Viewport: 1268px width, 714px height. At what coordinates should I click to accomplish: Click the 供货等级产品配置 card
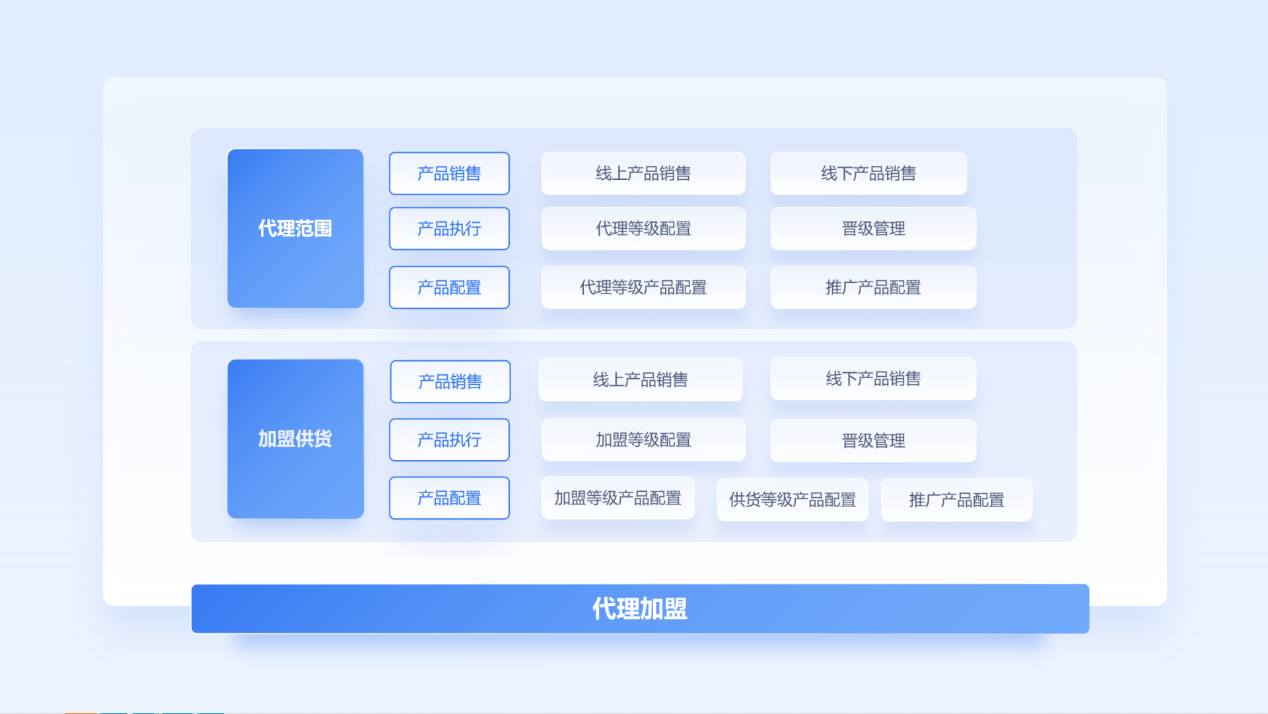[x=792, y=499]
